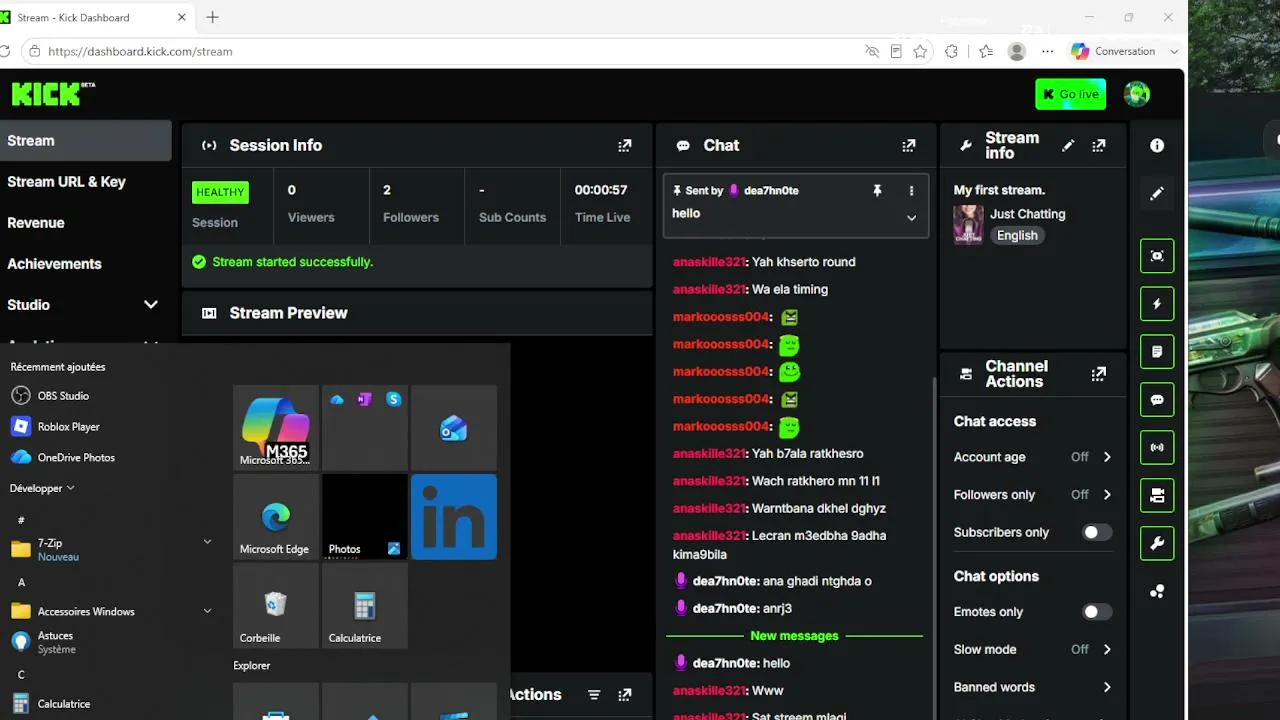Edit stream info with the pencil beside its title

(x=1068, y=146)
